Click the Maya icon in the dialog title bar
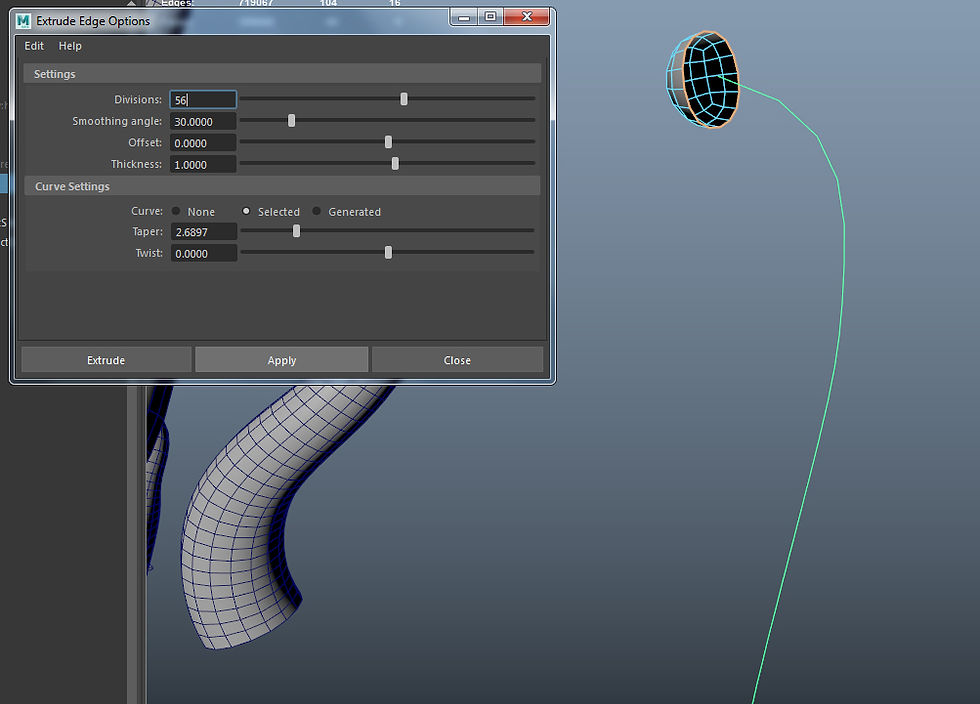Viewport: 980px width, 704px height. click(23, 21)
